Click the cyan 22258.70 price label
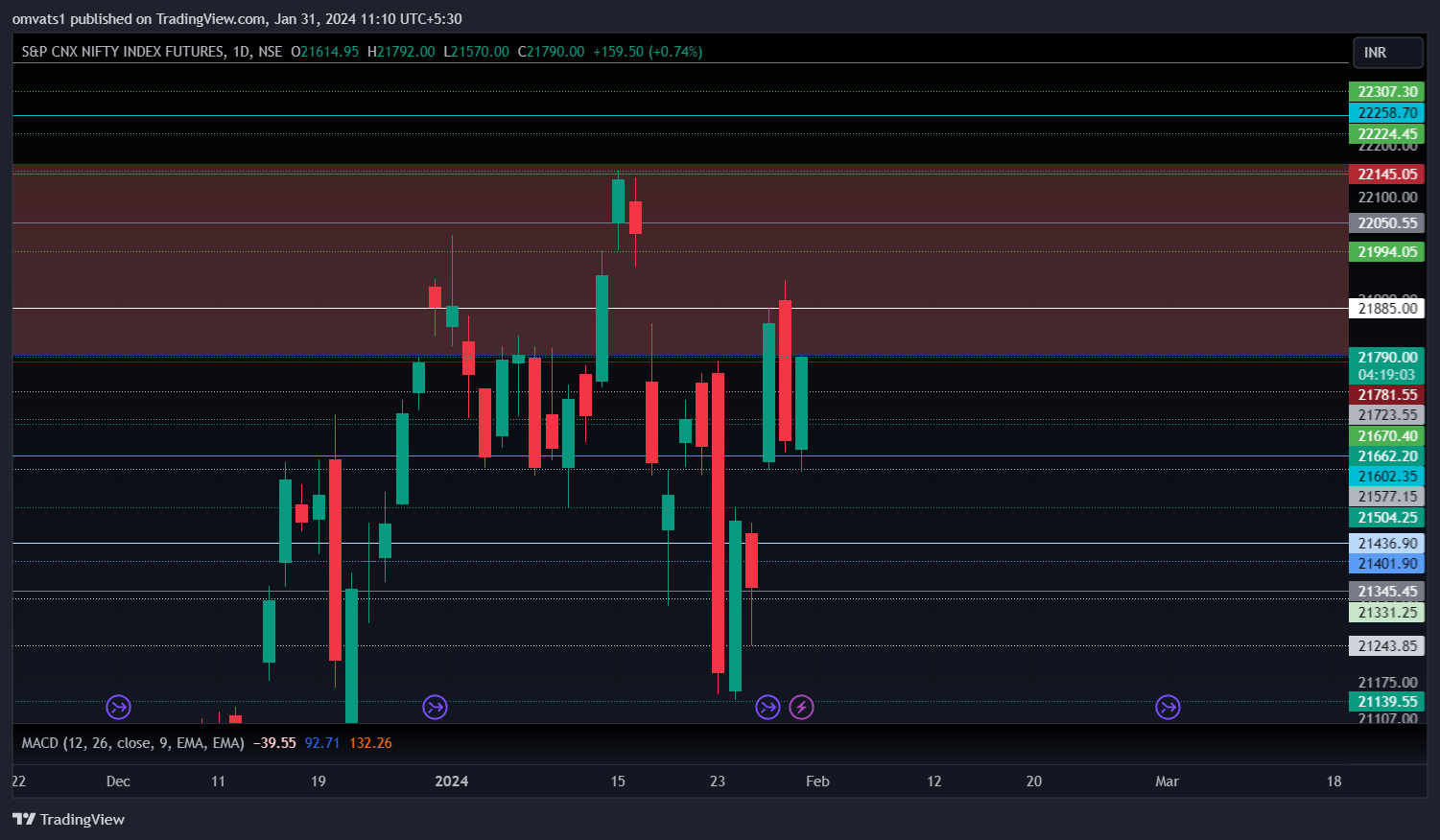The image size is (1440, 840). point(1387,113)
